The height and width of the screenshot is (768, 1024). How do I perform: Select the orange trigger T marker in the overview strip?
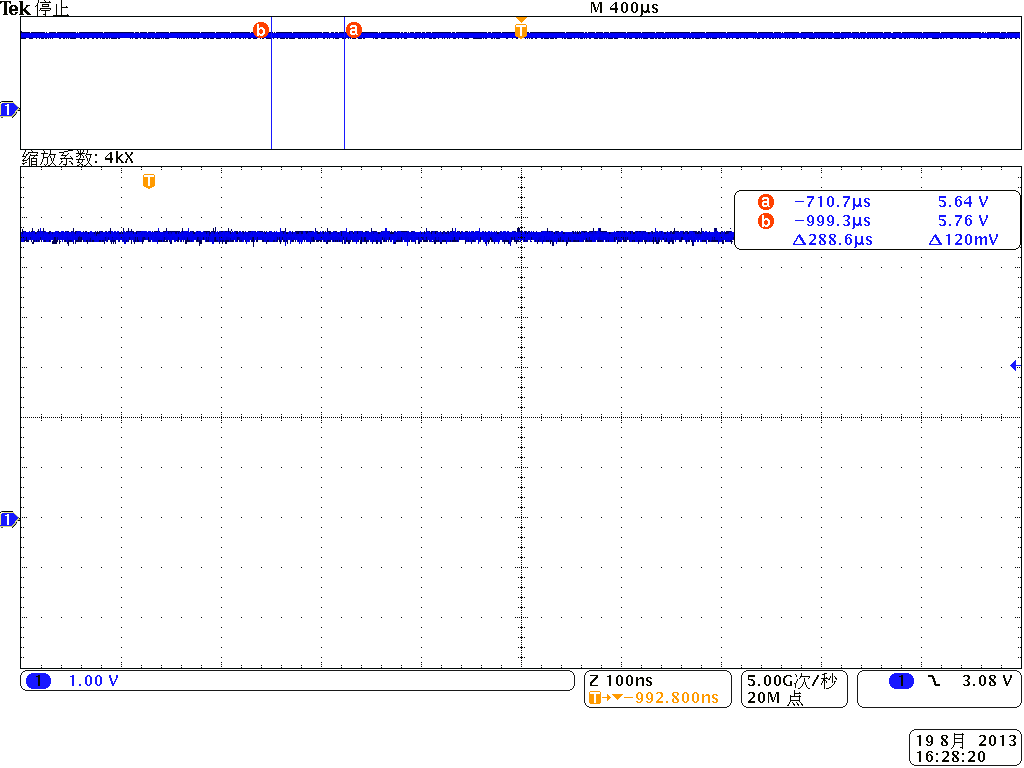pyautogui.click(x=520, y=30)
